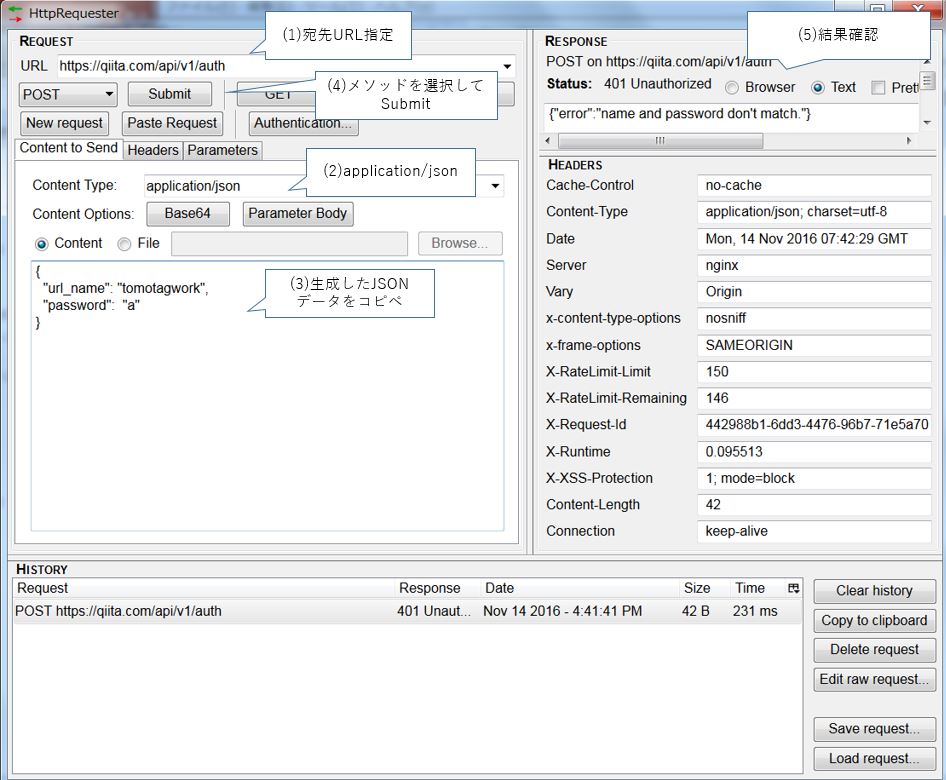This screenshot has width=946, height=780.
Task: Switch to the Headers tab
Action: (152, 150)
